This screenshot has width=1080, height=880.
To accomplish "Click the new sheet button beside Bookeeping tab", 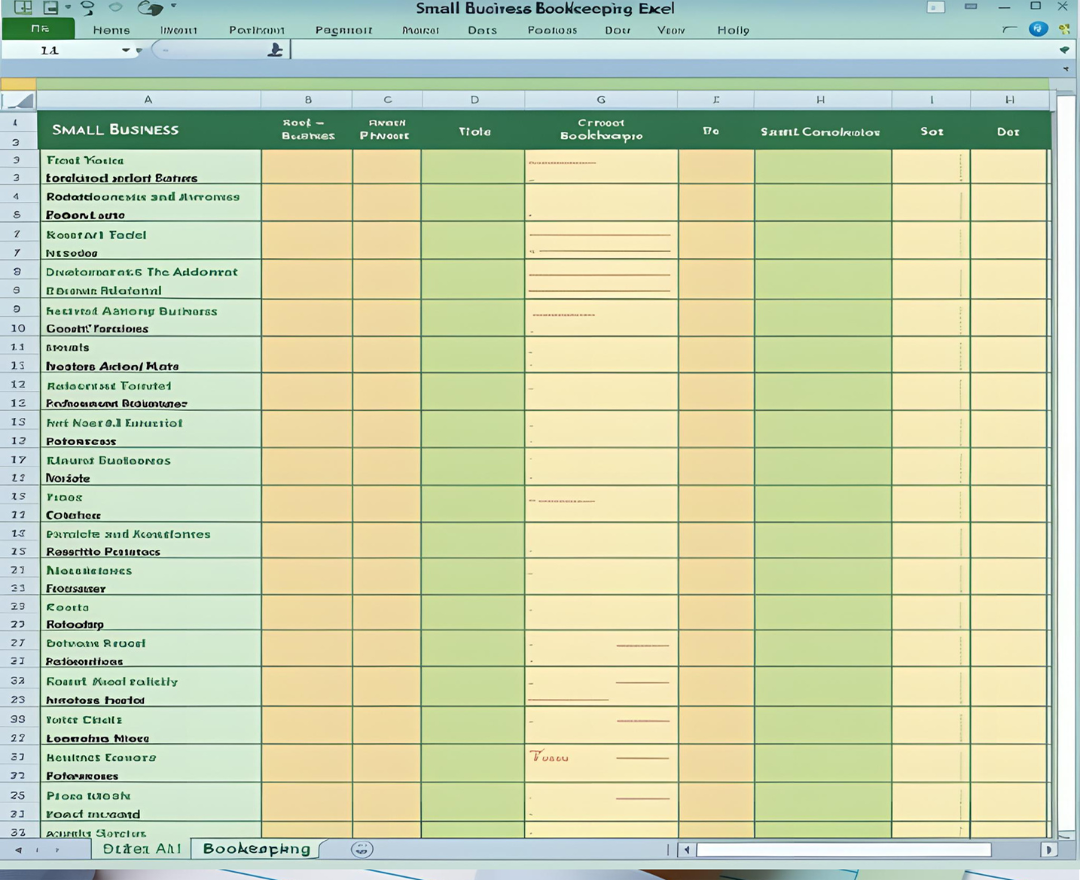I will [362, 849].
